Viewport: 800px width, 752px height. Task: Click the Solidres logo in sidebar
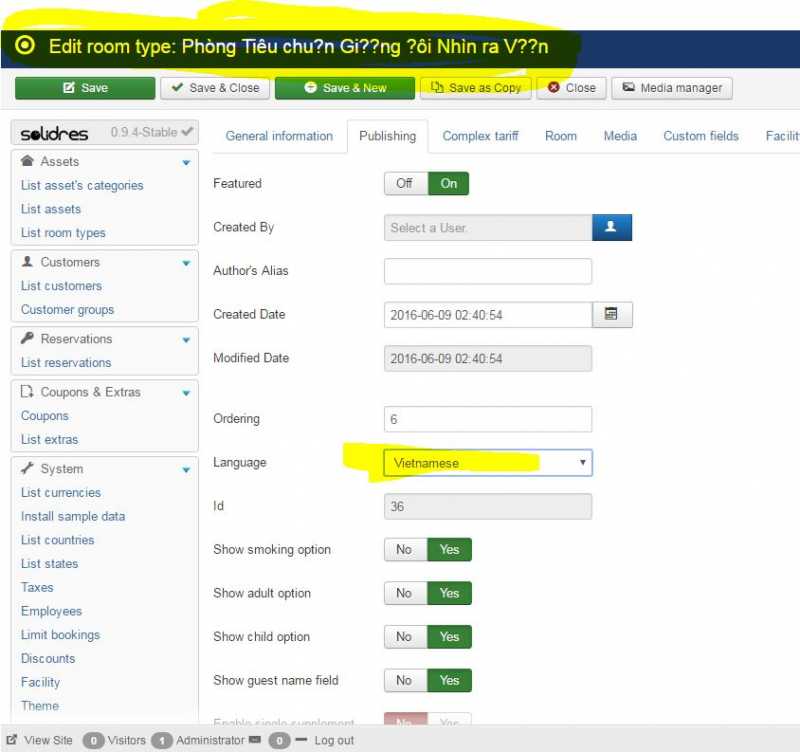(55, 133)
